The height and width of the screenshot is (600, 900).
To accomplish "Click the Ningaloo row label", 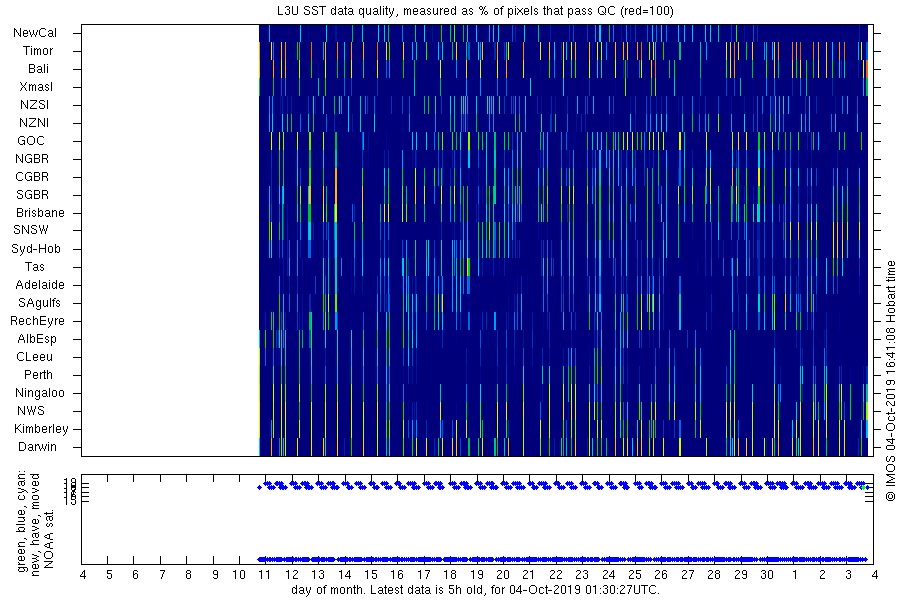I will tap(40, 393).
